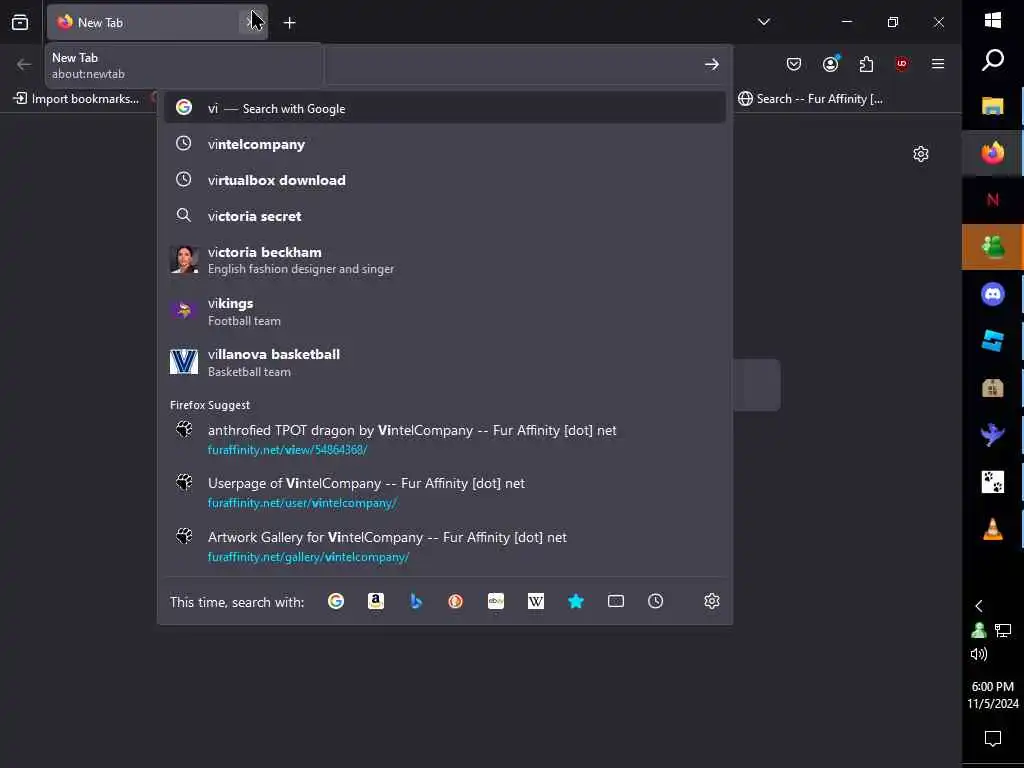The height and width of the screenshot is (768, 1024).
Task: Search this time with Wikipedia icon
Action: click(x=536, y=601)
